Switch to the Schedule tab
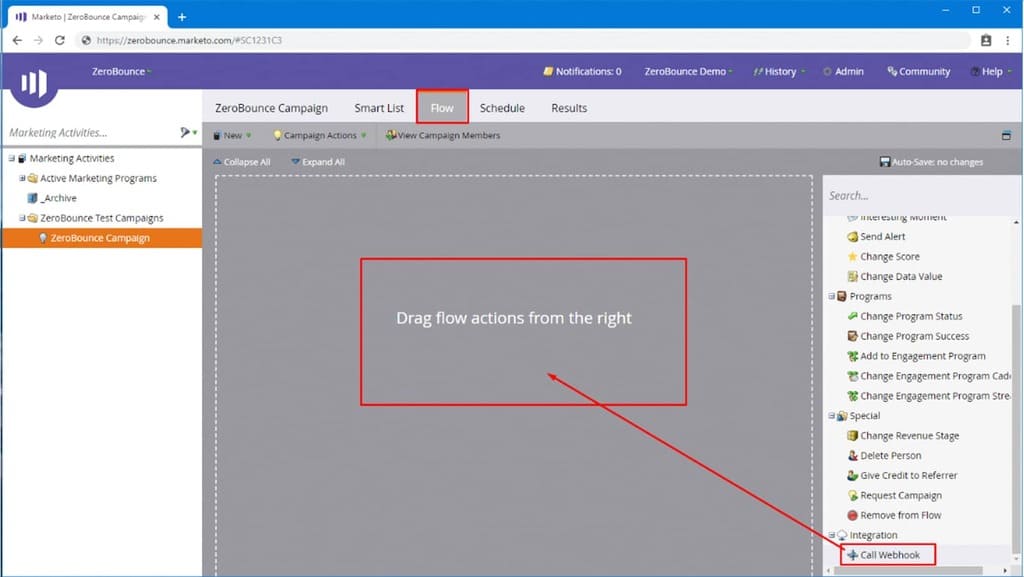Screen dimensions: 1024x577 [x=502, y=108]
